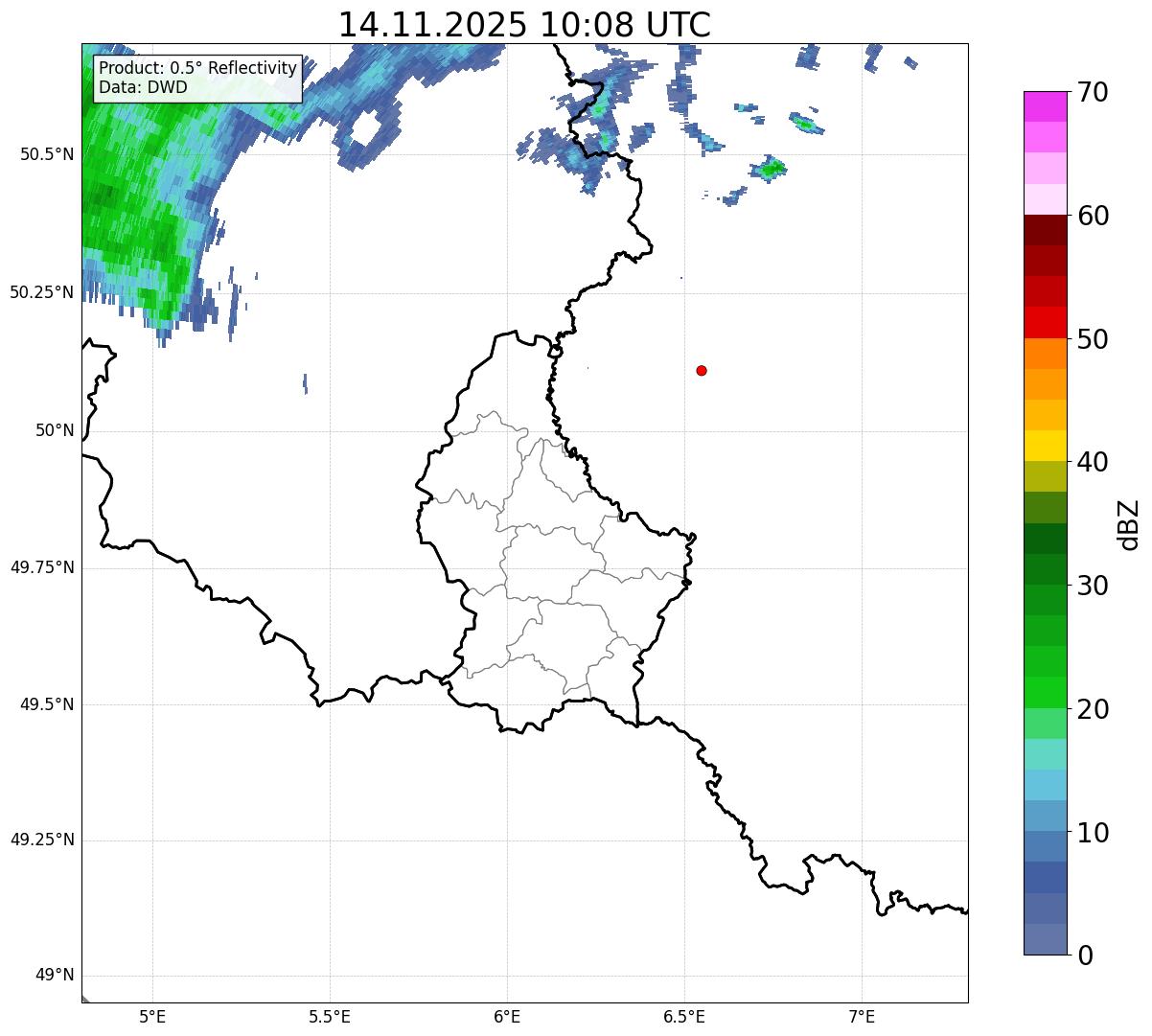
Task: Click the bright green colorbar segment at 20
Action: (x=1045, y=692)
